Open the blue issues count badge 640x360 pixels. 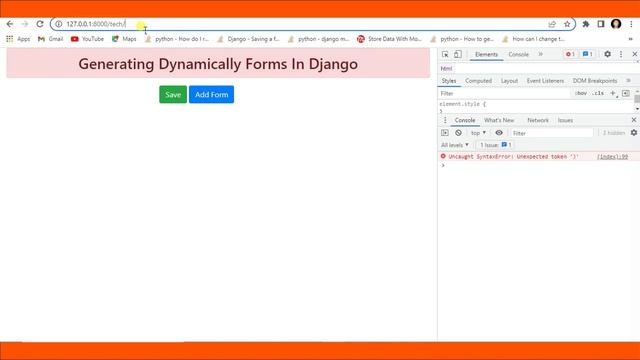587,54
